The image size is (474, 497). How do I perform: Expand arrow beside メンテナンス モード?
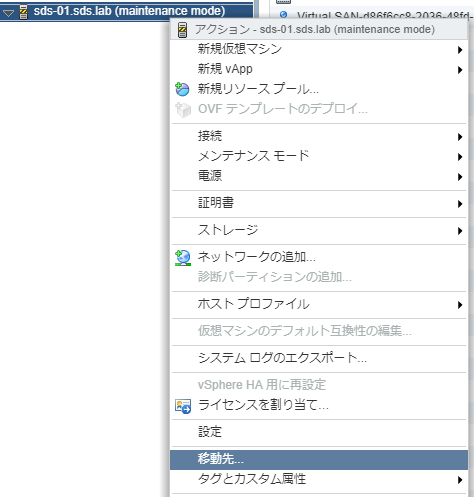click(460, 157)
